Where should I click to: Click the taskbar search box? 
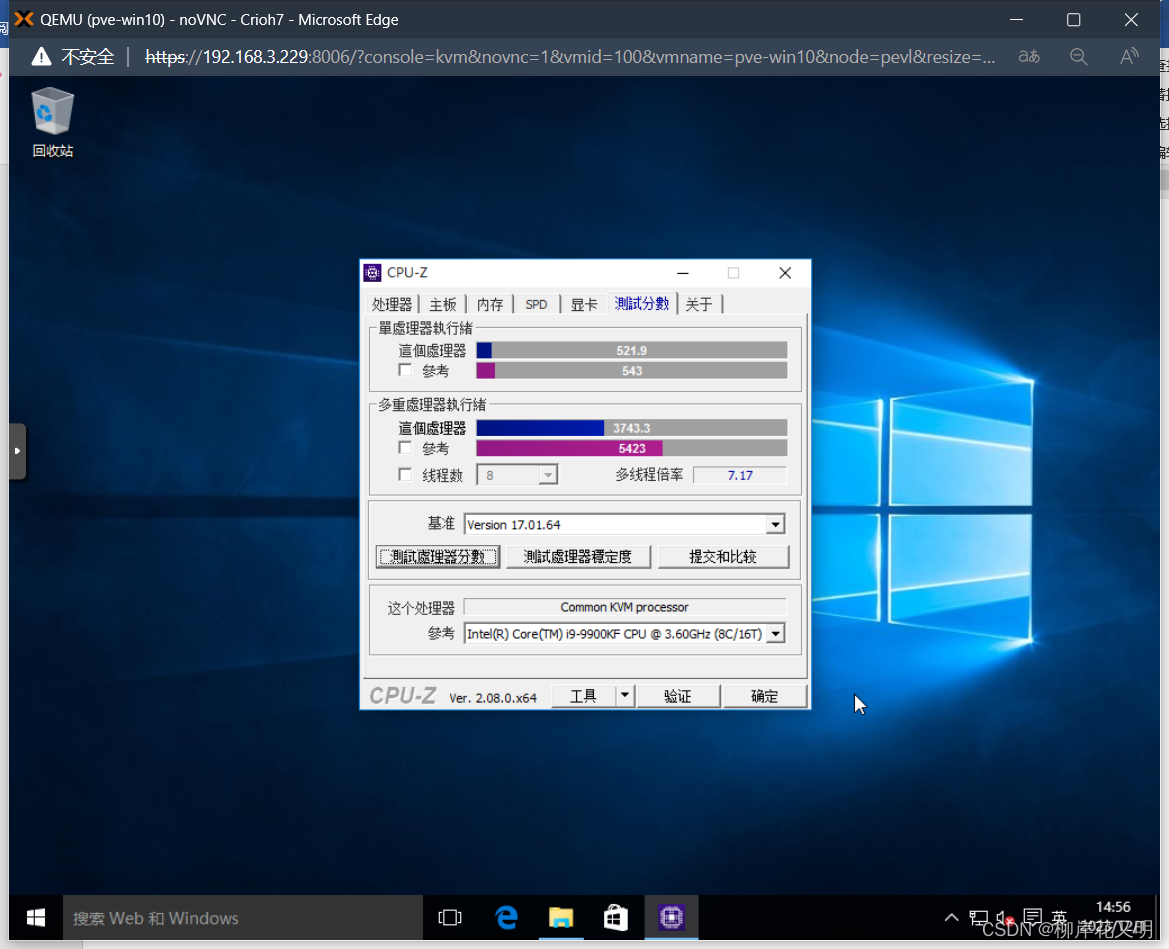click(242, 918)
